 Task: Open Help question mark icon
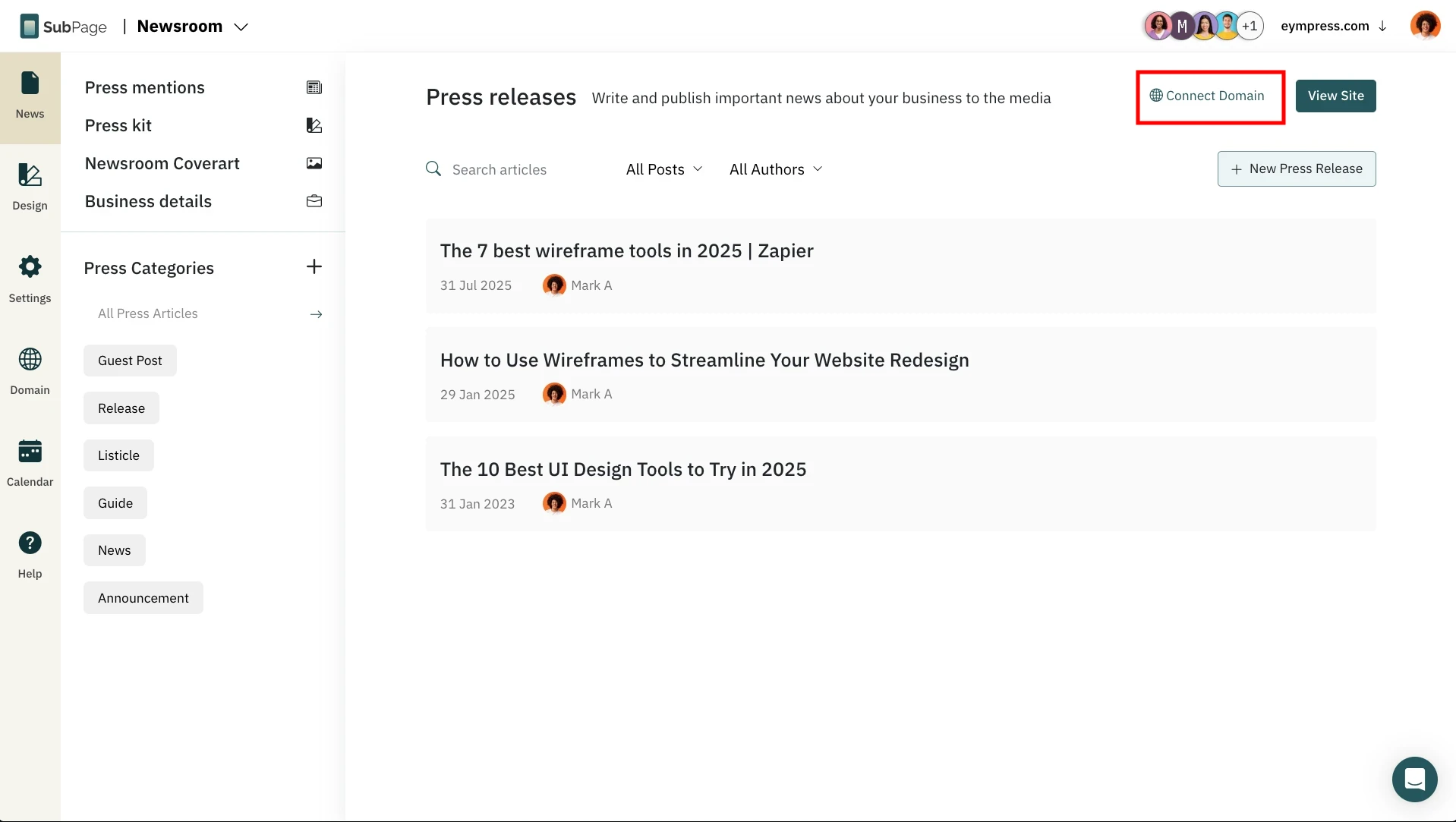coord(30,555)
